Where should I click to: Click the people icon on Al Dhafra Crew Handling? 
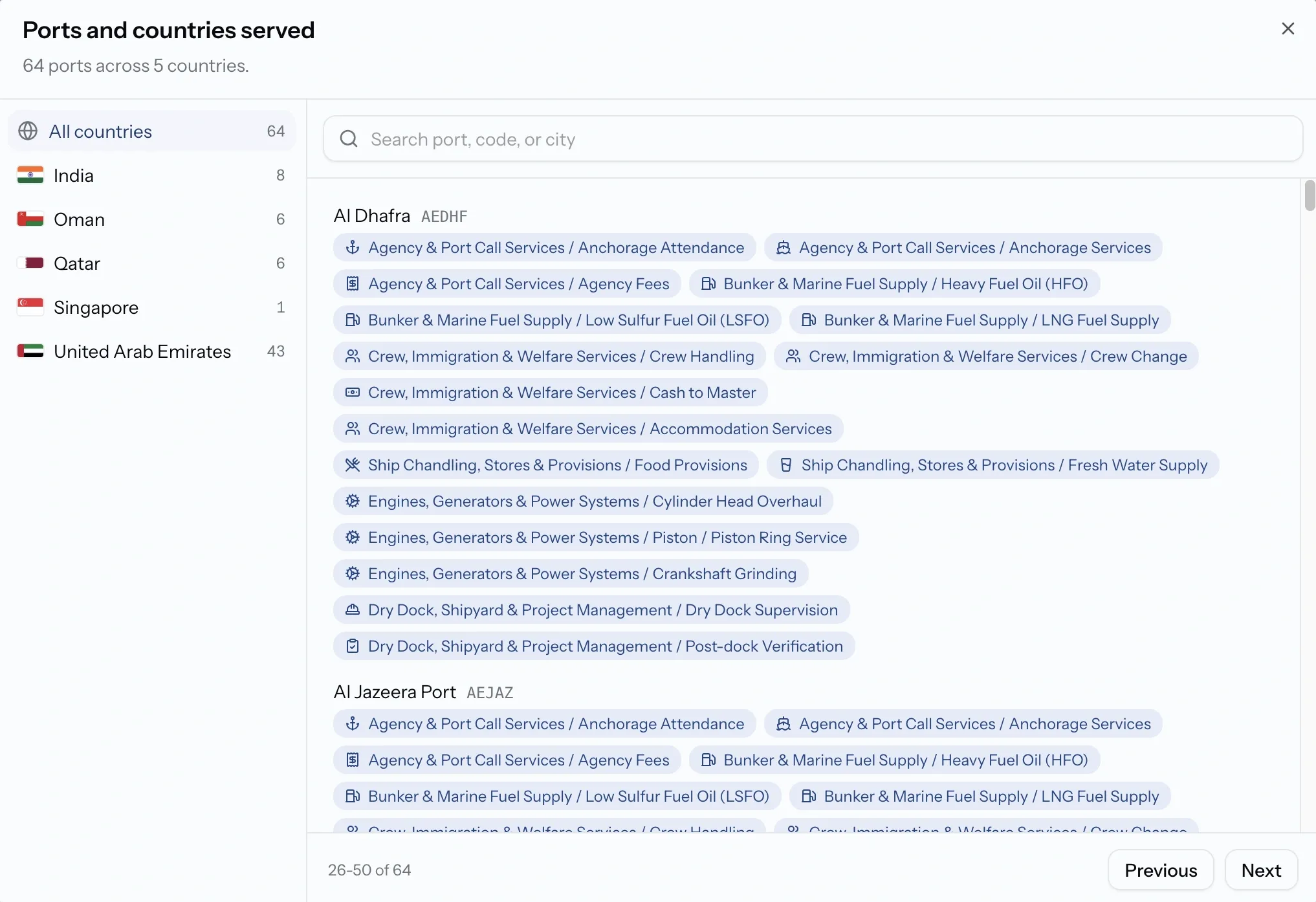353,357
